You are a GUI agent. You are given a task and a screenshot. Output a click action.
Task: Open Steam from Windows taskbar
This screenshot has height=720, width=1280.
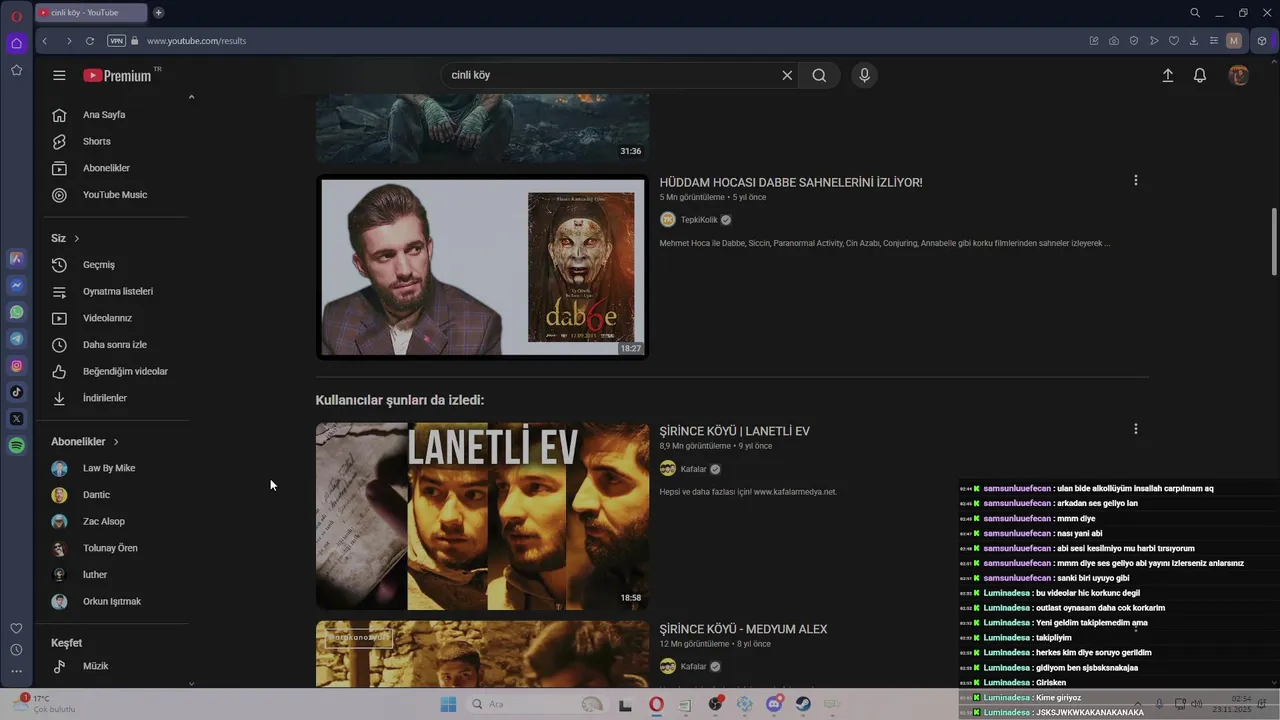coord(803,704)
